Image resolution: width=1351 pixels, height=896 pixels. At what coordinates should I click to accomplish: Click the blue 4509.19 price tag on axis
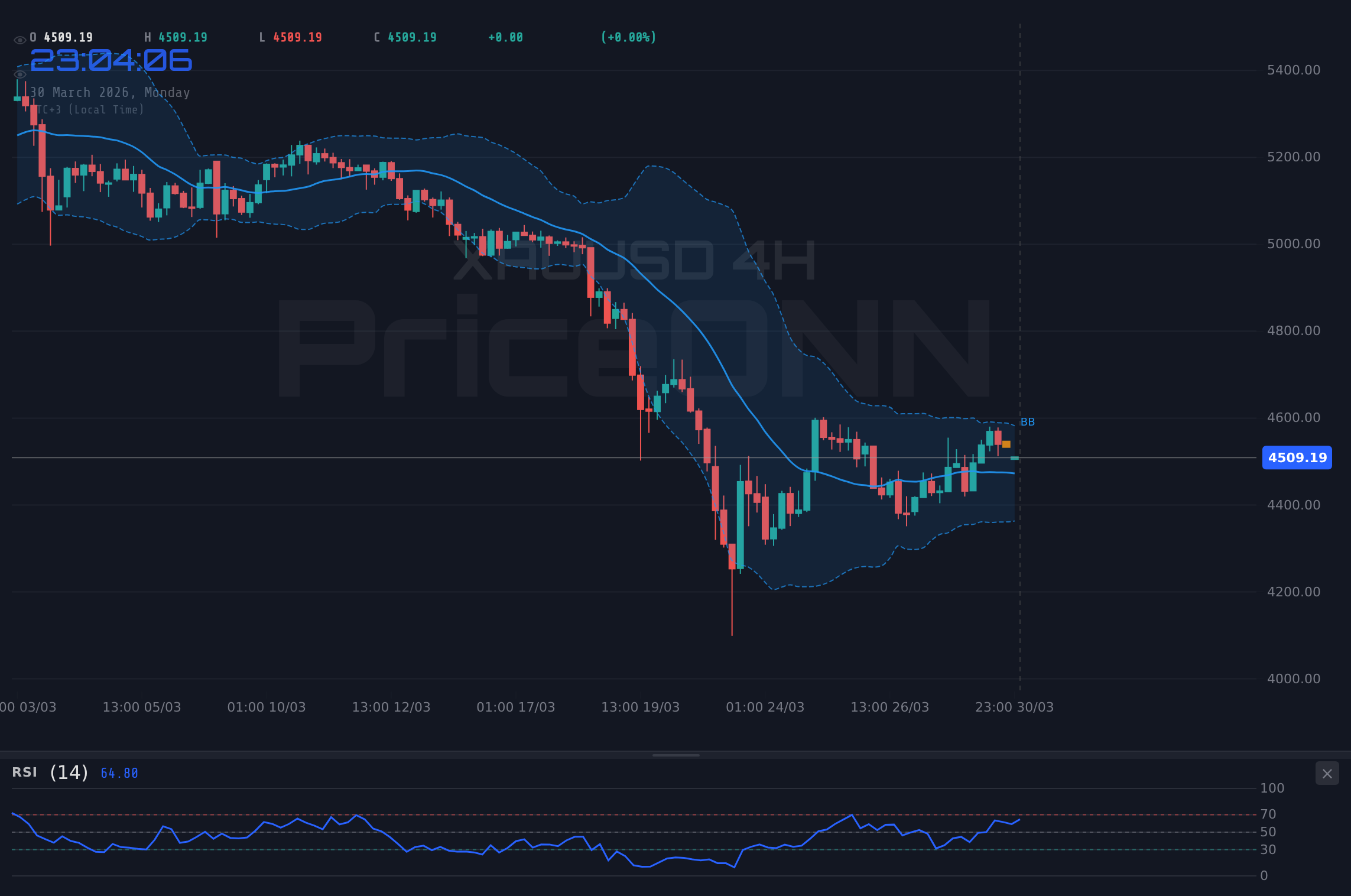(1297, 457)
